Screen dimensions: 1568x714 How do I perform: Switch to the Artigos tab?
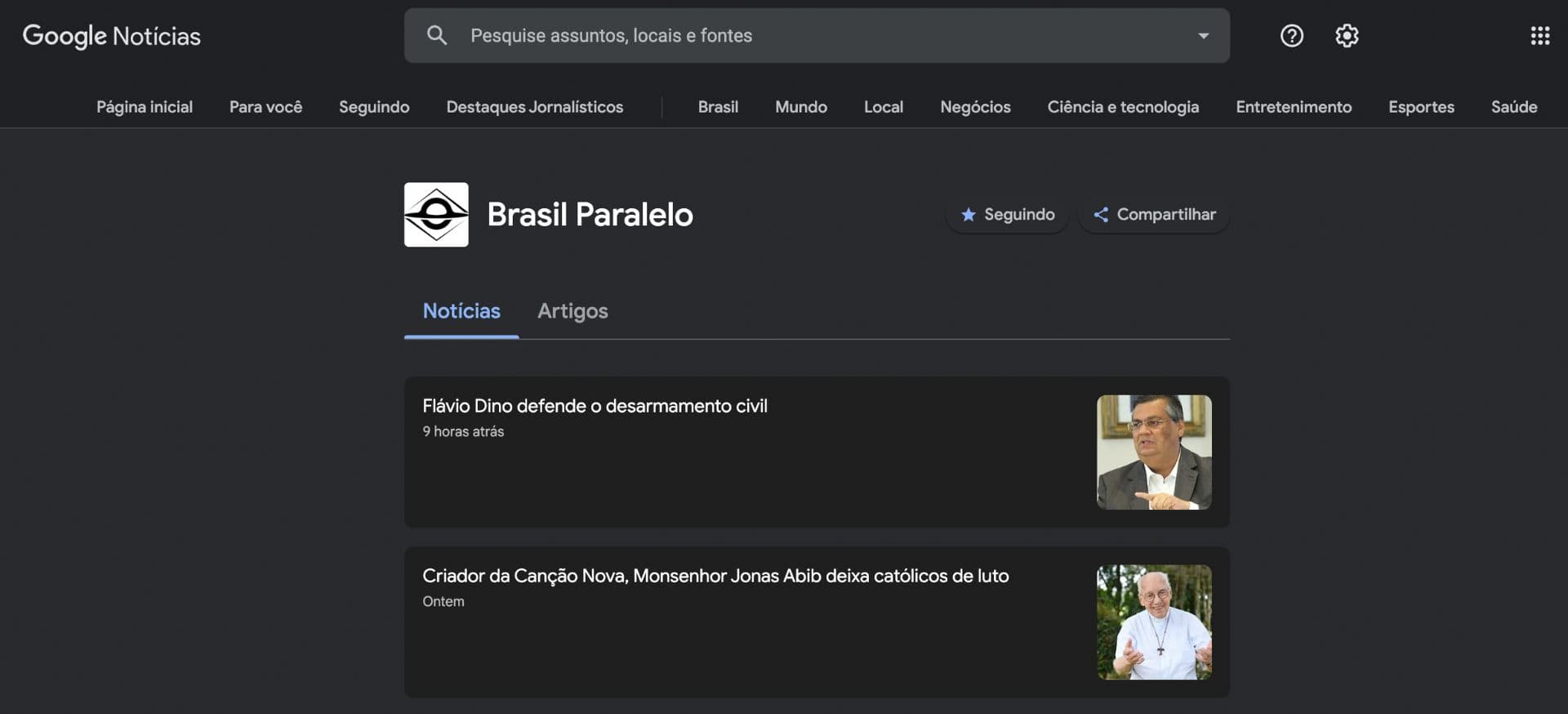[572, 311]
